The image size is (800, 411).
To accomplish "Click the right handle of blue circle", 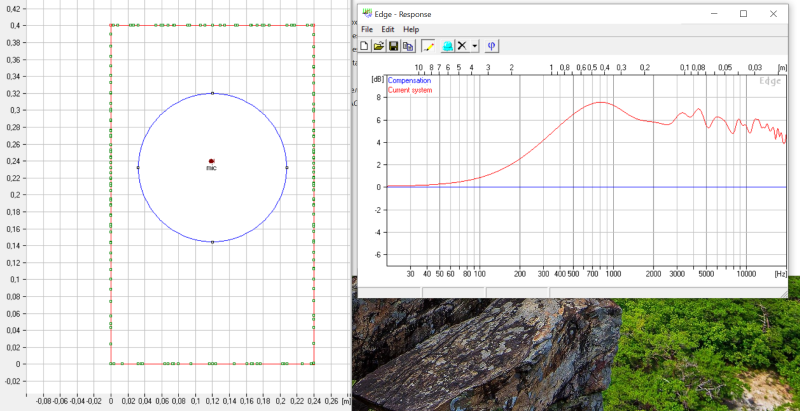I will 287,167.
